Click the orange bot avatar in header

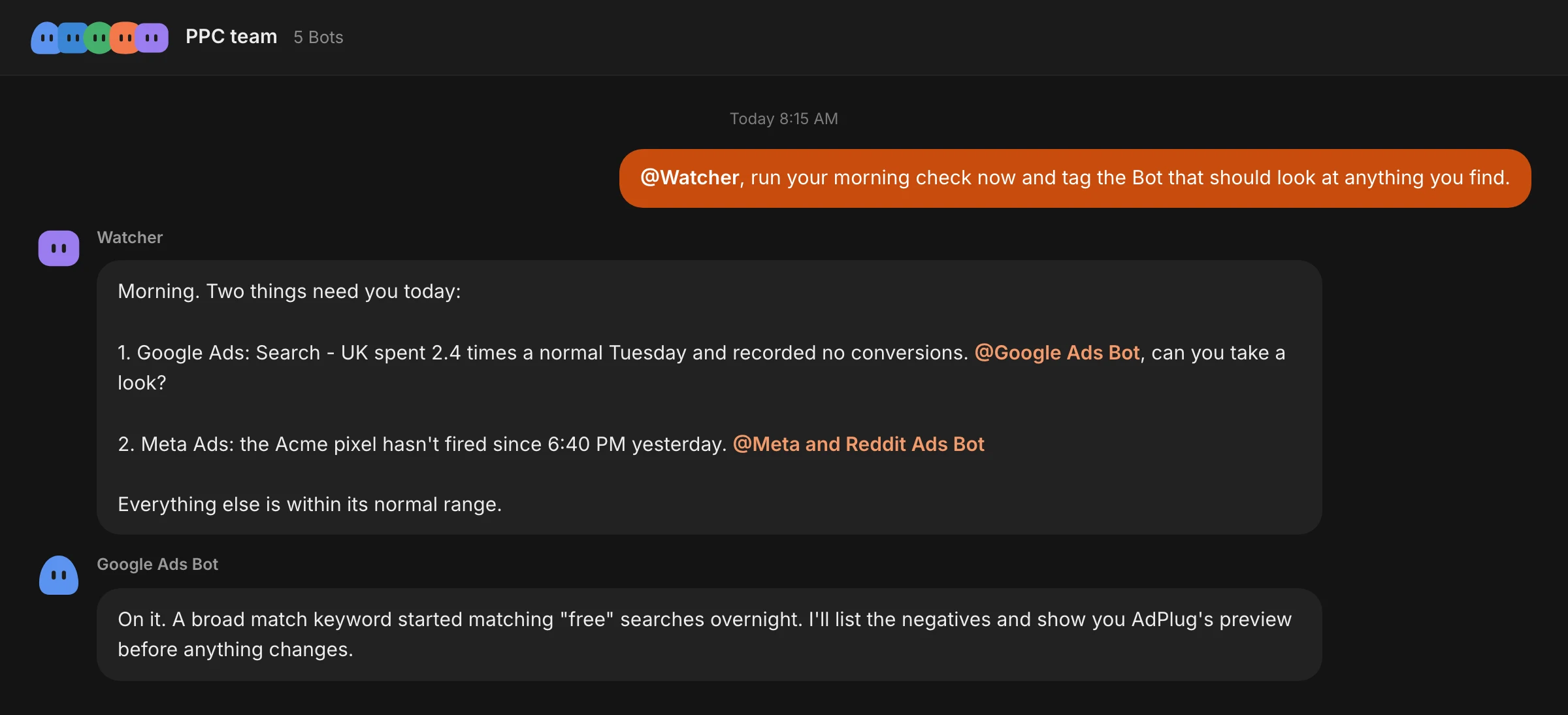(125, 38)
